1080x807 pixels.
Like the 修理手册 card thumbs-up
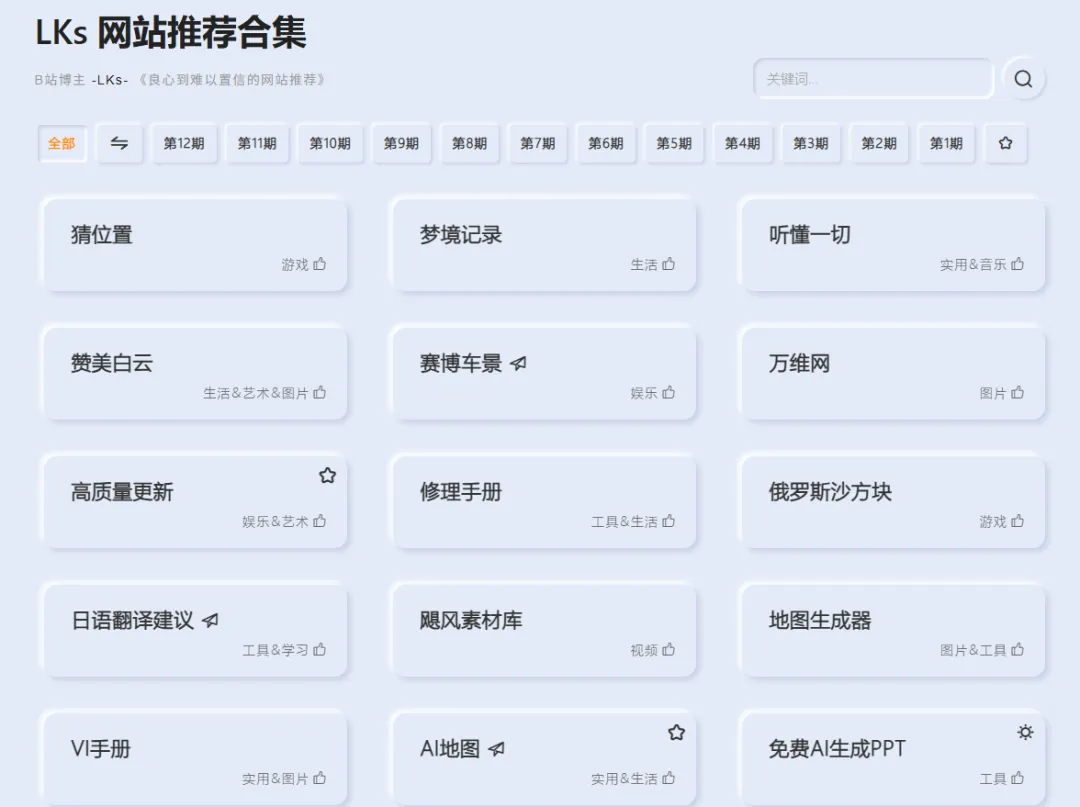[x=668, y=521]
